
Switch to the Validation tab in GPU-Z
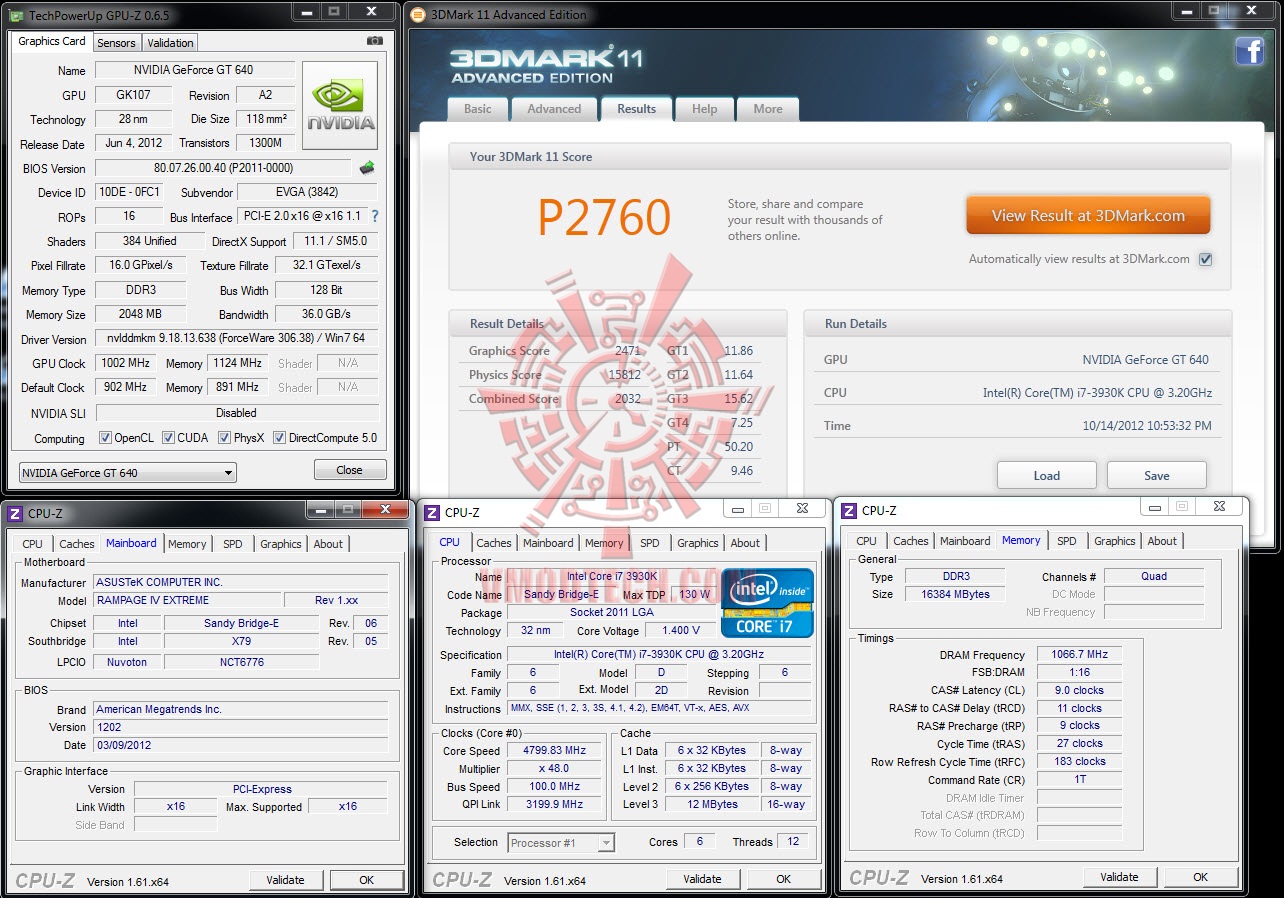170,43
